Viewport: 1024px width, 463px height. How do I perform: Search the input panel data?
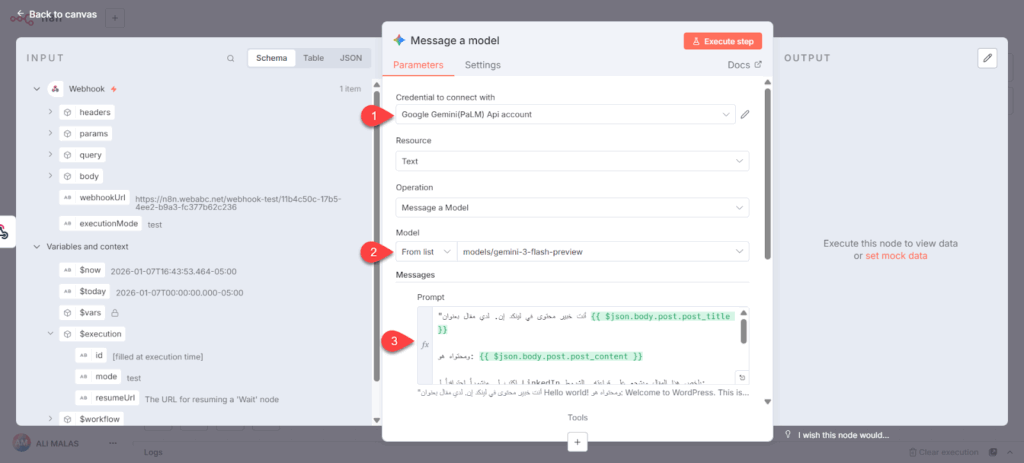point(231,58)
